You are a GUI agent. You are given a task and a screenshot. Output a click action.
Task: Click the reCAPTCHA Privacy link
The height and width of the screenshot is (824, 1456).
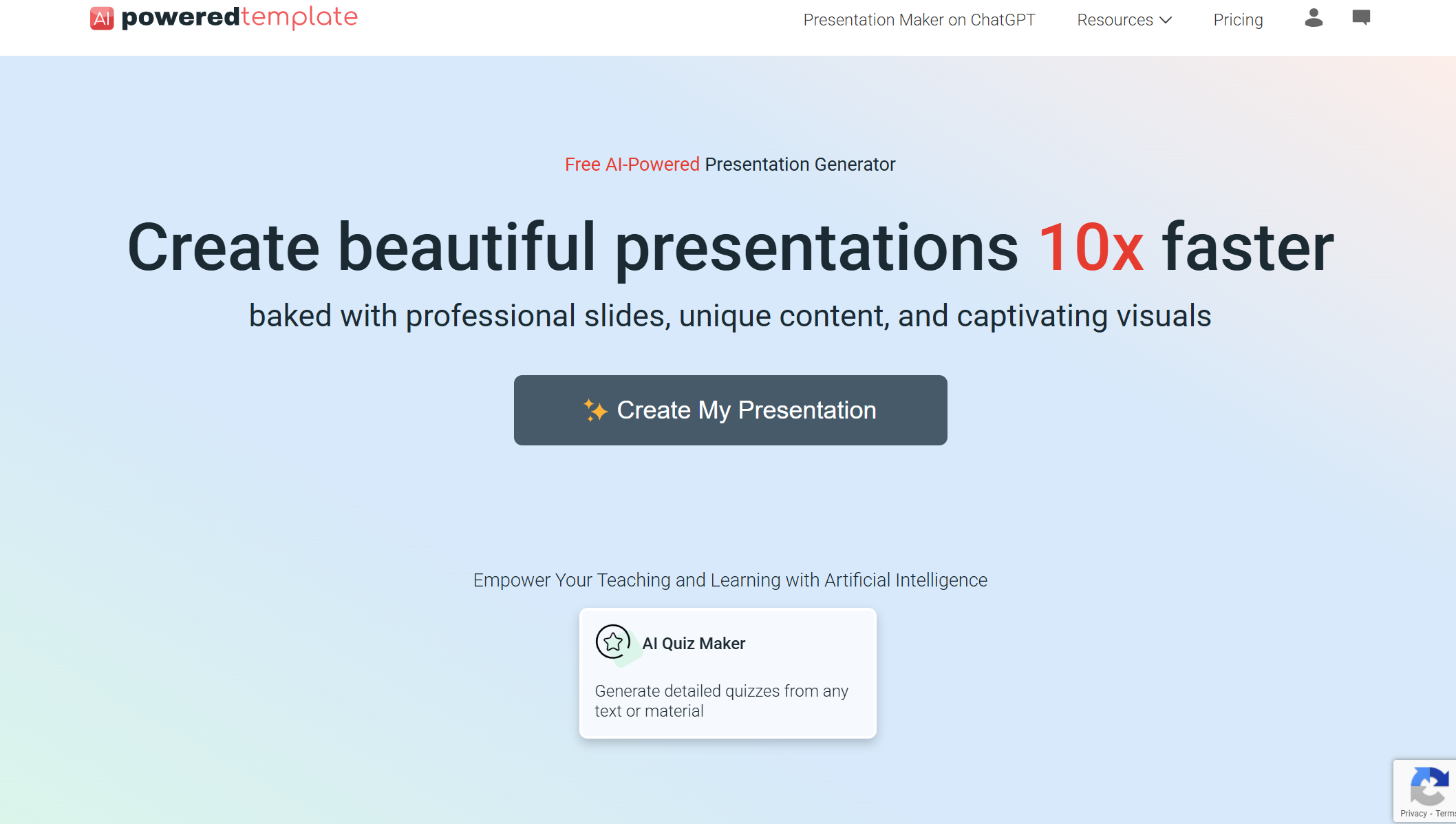point(1413,814)
